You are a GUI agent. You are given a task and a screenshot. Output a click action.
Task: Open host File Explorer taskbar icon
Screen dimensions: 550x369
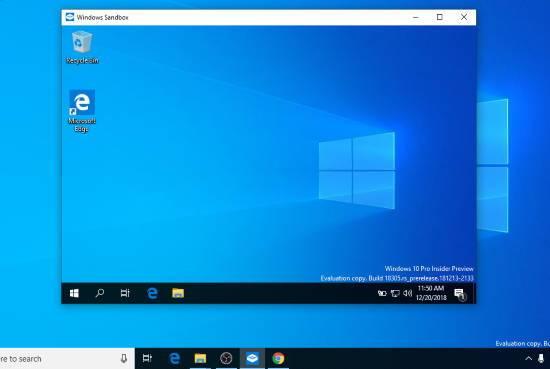200,358
